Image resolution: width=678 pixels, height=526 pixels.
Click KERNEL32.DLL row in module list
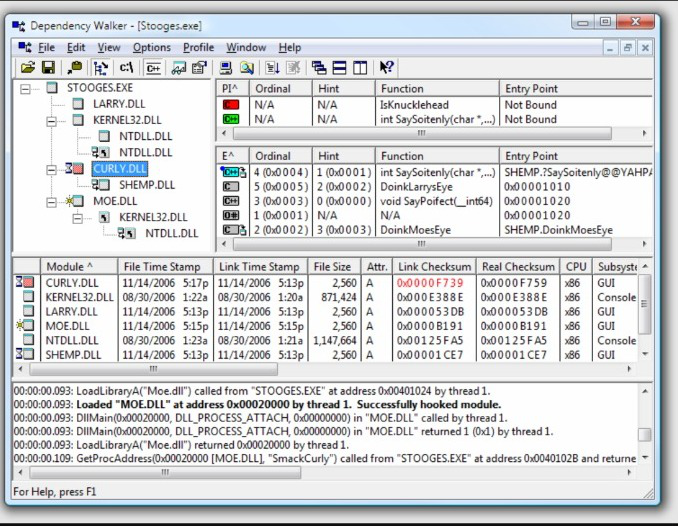coord(326,297)
